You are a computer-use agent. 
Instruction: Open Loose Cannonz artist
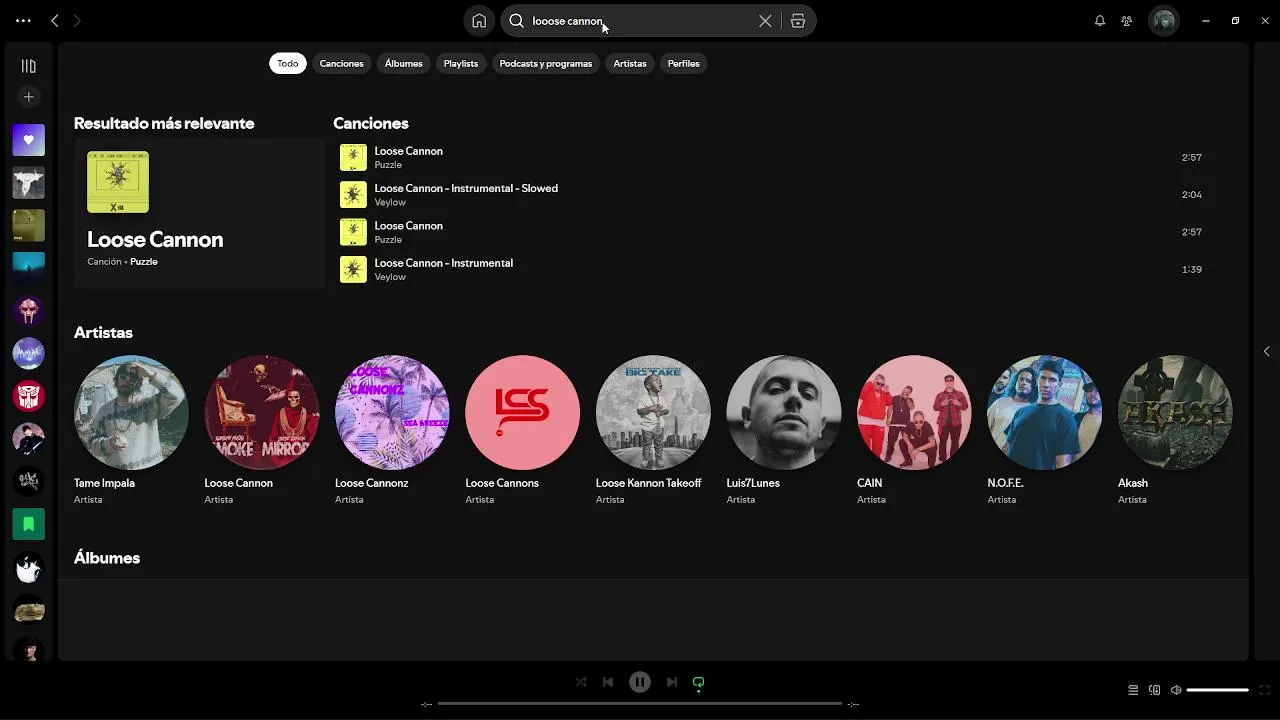pyautogui.click(x=392, y=428)
